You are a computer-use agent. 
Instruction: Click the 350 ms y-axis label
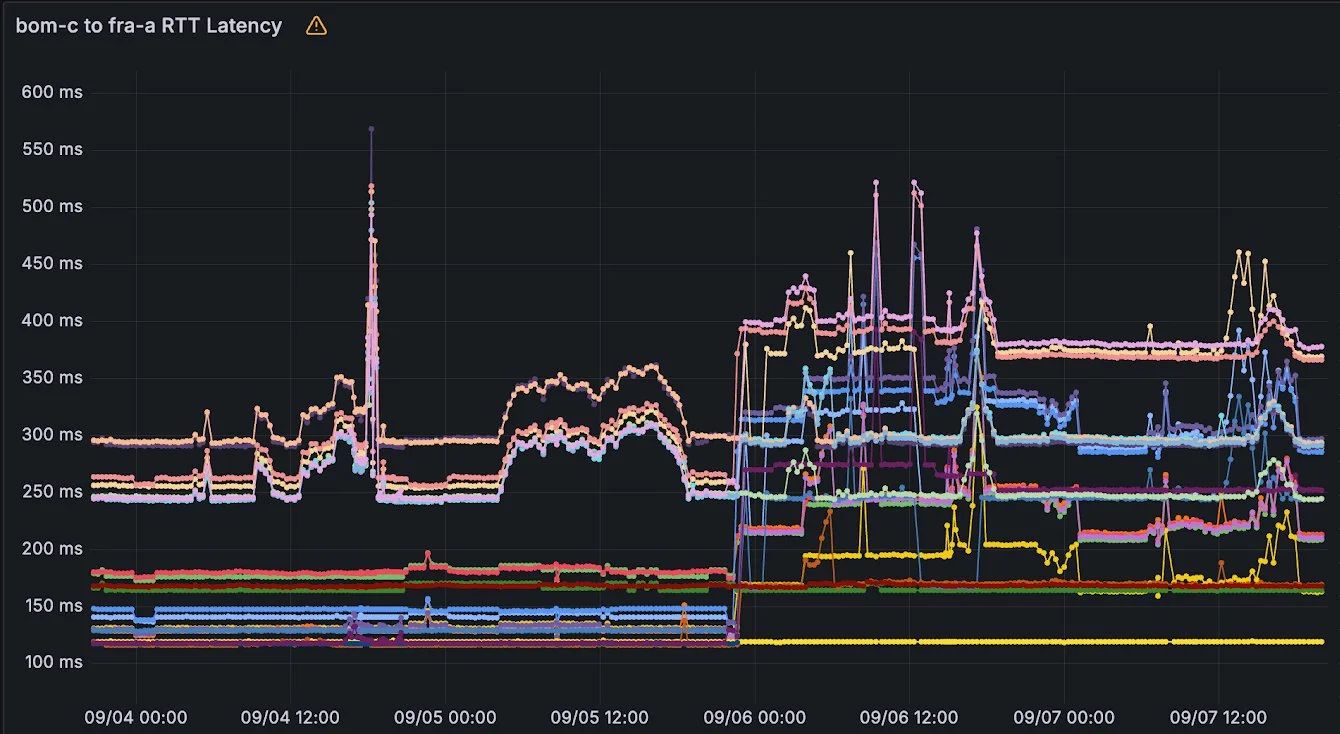[52, 378]
